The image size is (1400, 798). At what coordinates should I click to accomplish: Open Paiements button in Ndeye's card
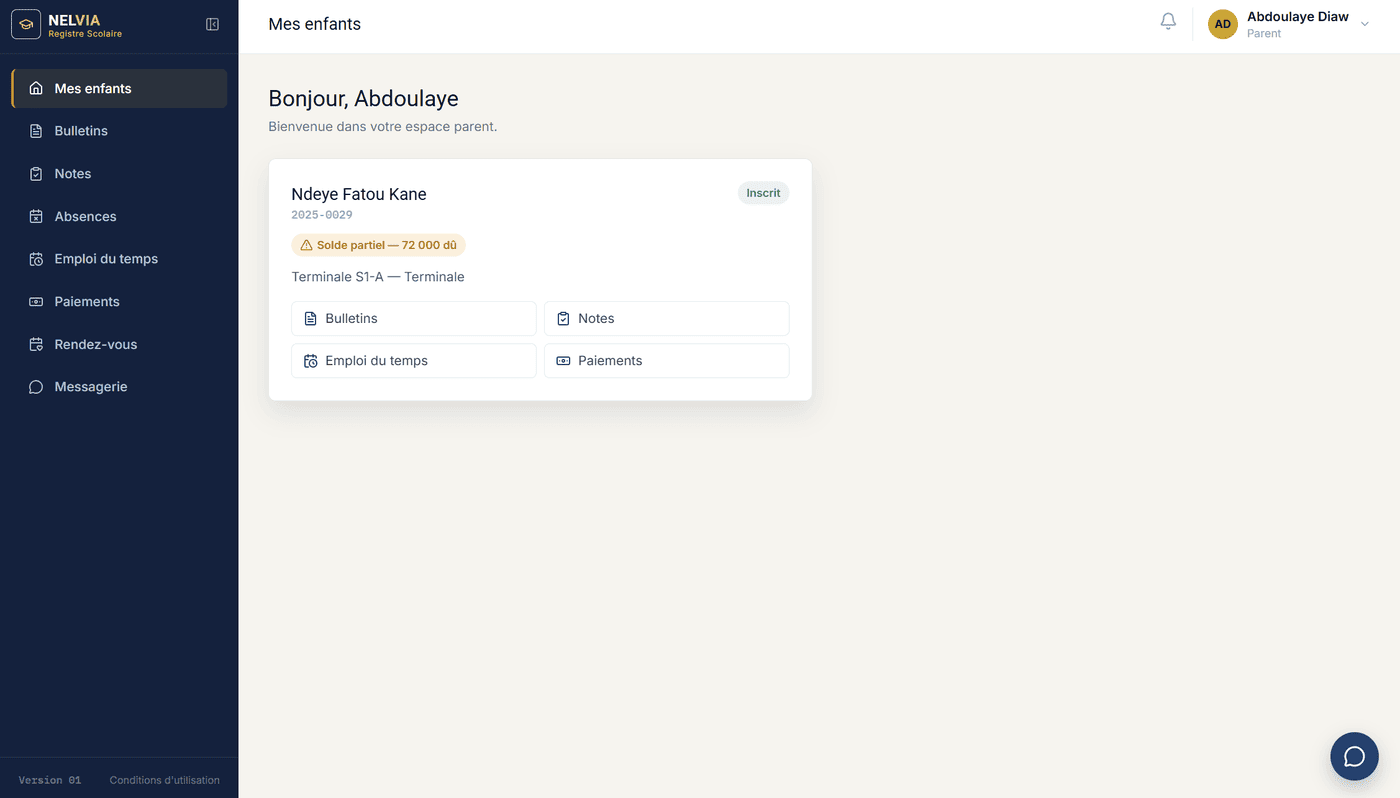[x=667, y=361]
